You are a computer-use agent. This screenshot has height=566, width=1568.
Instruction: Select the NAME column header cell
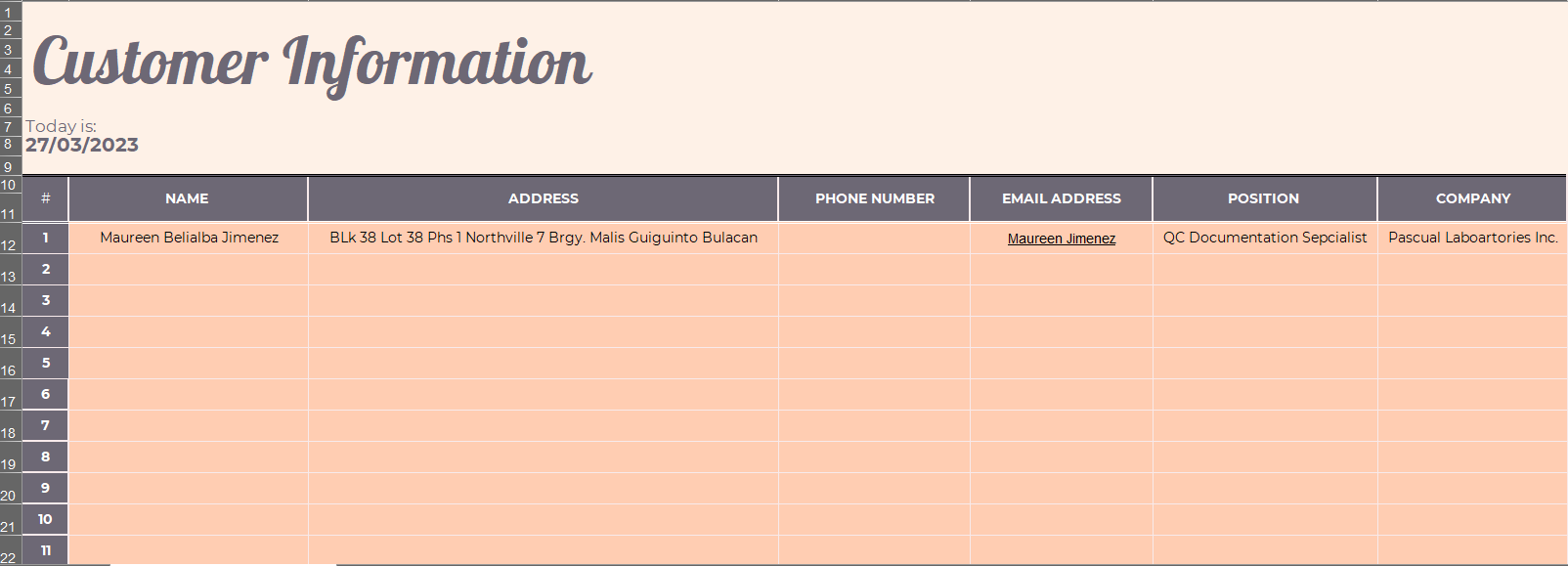tap(187, 198)
